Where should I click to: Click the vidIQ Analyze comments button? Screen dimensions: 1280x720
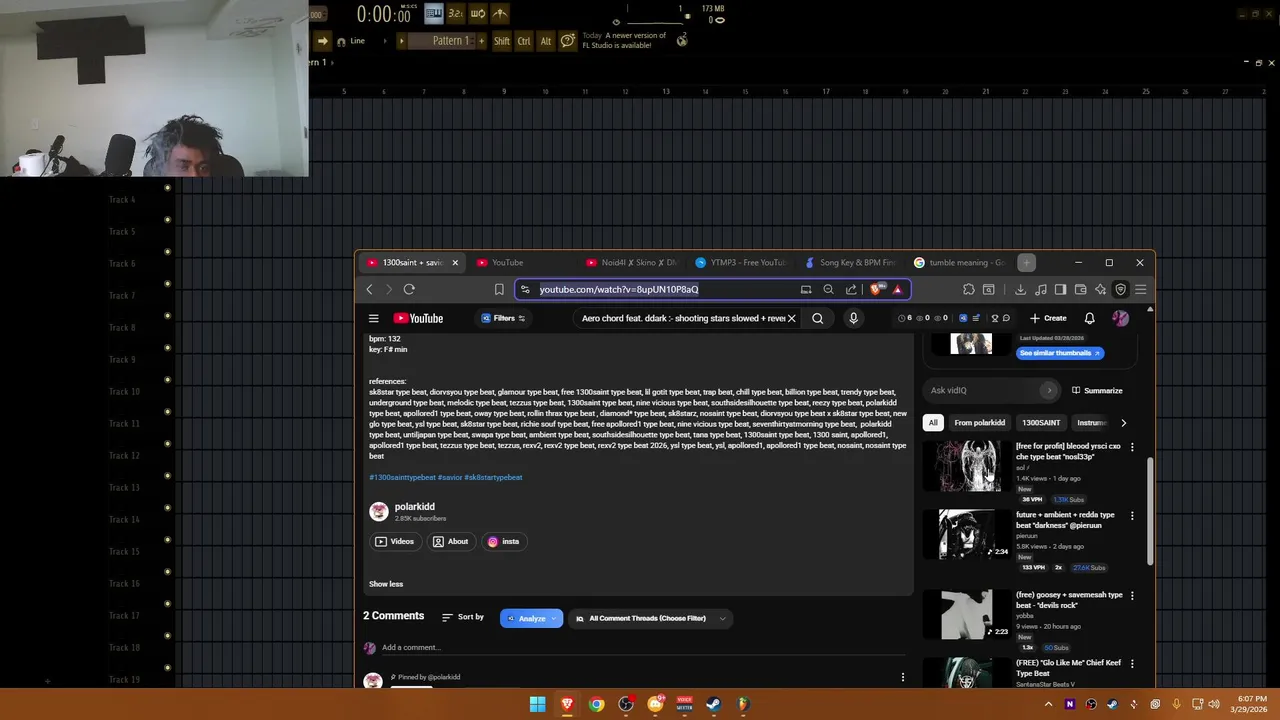pos(531,618)
